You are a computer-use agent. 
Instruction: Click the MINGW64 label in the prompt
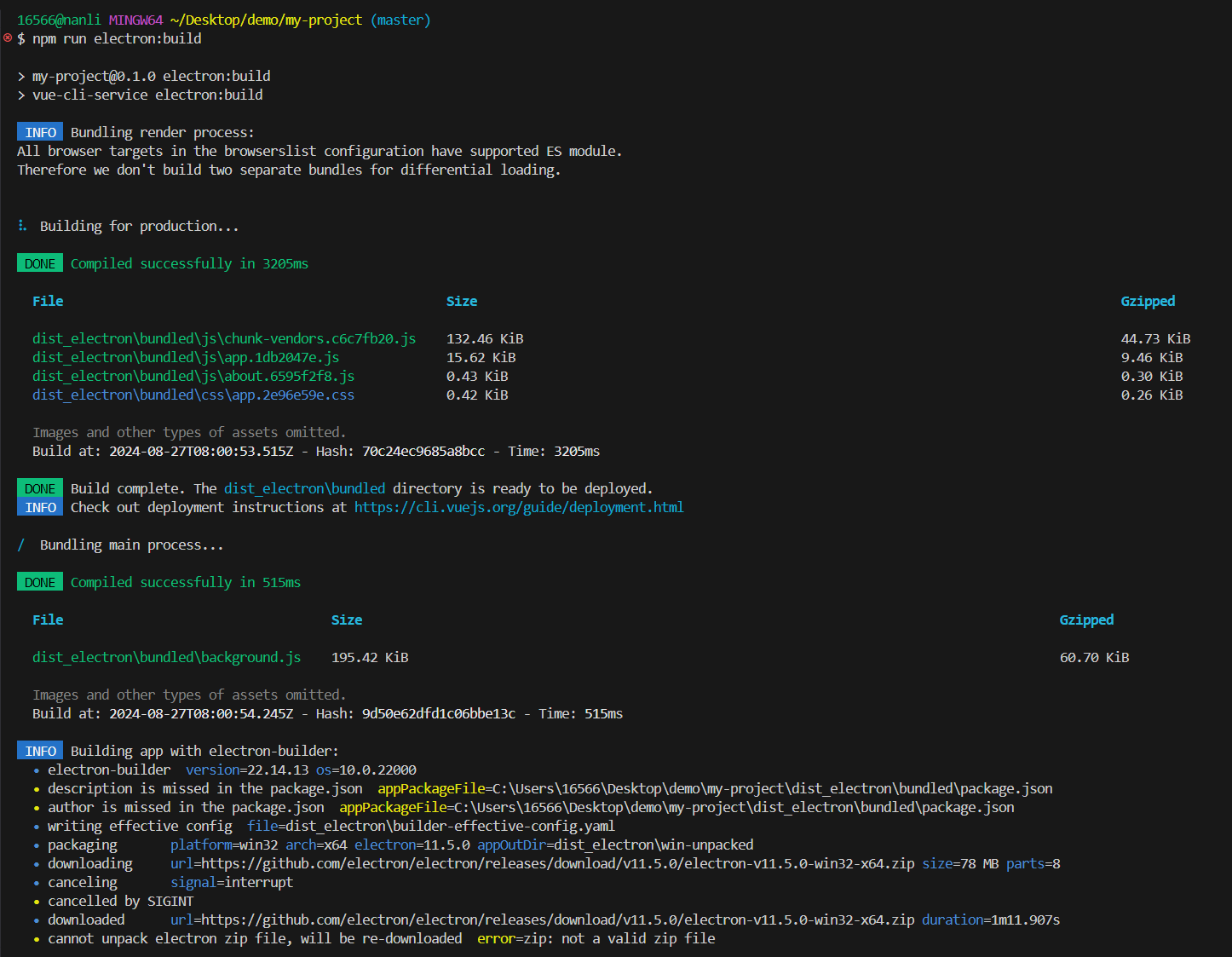pos(135,20)
